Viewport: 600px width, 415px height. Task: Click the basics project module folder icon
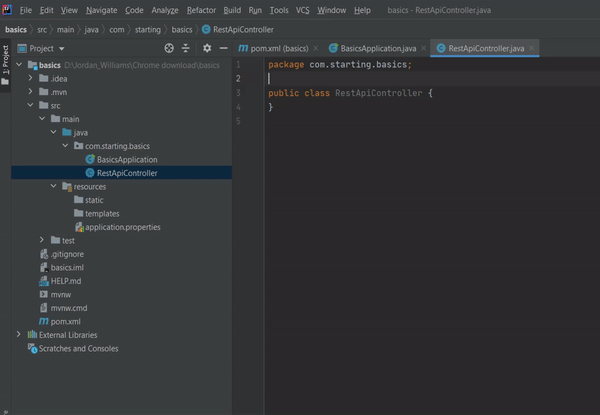tap(32, 65)
